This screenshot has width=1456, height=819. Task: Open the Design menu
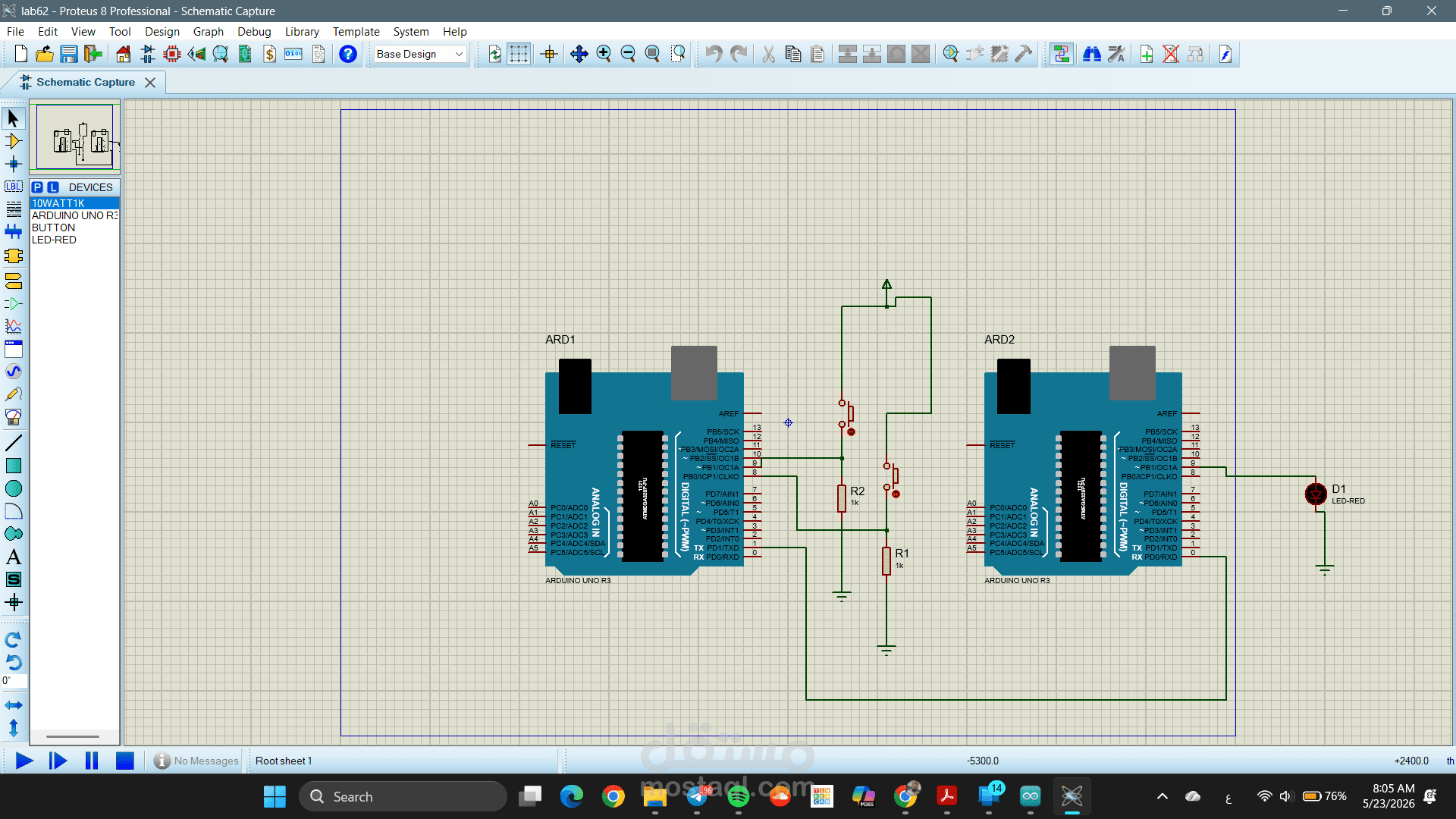click(x=162, y=31)
